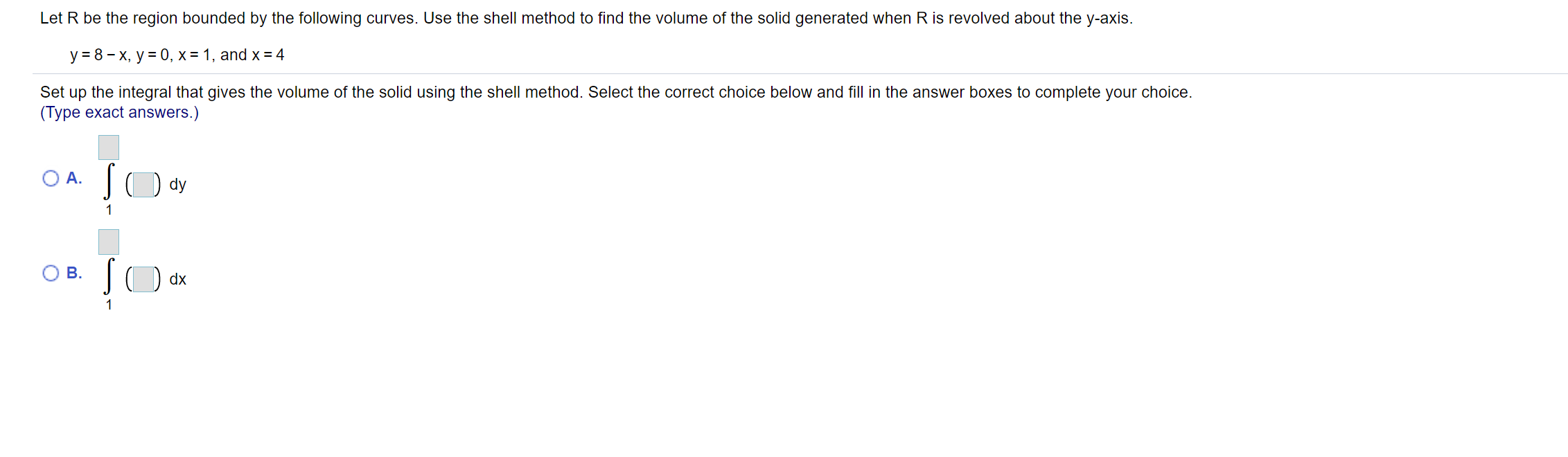The image size is (1568, 457).
Task: Click the upper limit box above integral A
Action: tap(108, 147)
